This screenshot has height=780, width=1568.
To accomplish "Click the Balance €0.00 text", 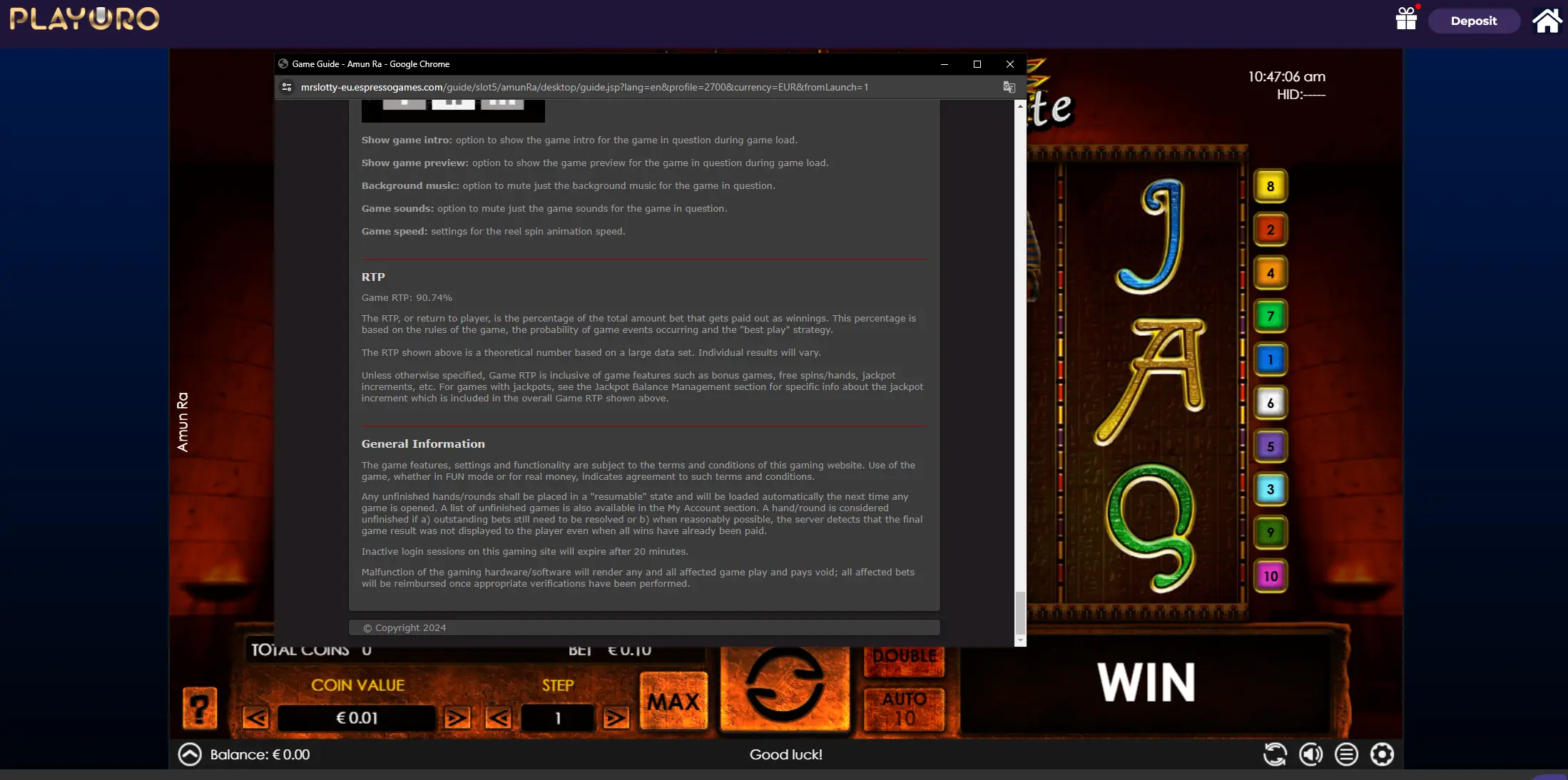I will click(260, 754).
